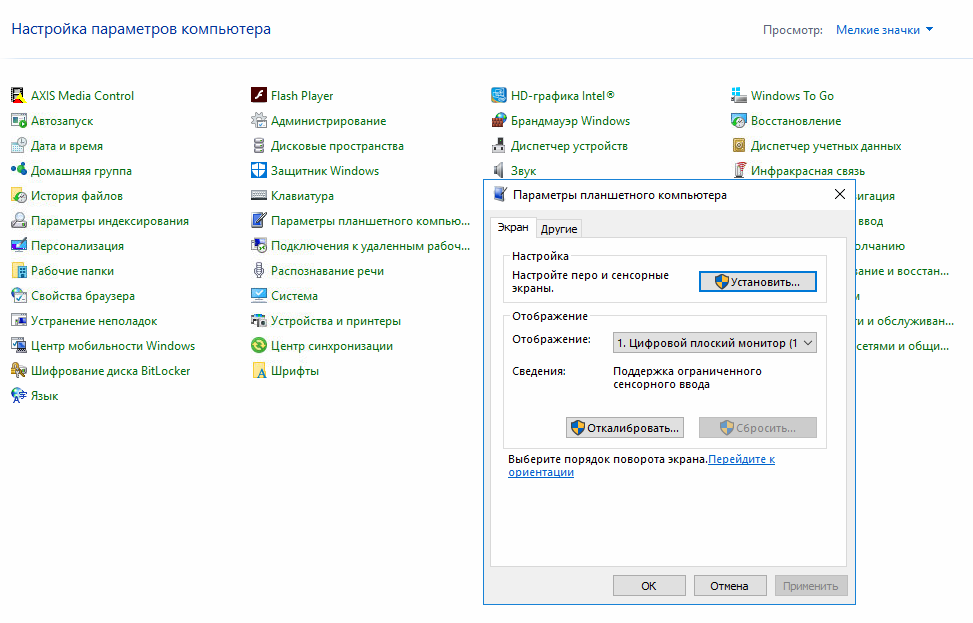Open the Персонализация icon
Screen dimensions: 973x623
click(18, 246)
